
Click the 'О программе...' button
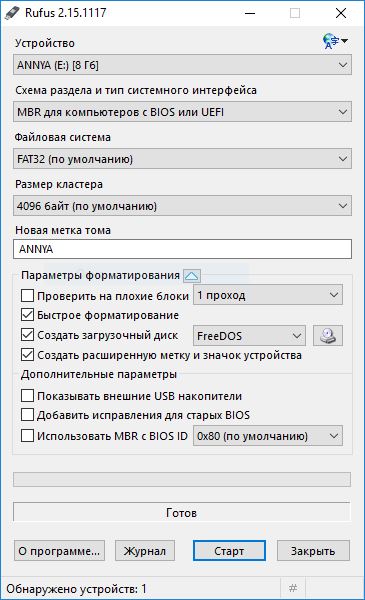coord(59,551)
